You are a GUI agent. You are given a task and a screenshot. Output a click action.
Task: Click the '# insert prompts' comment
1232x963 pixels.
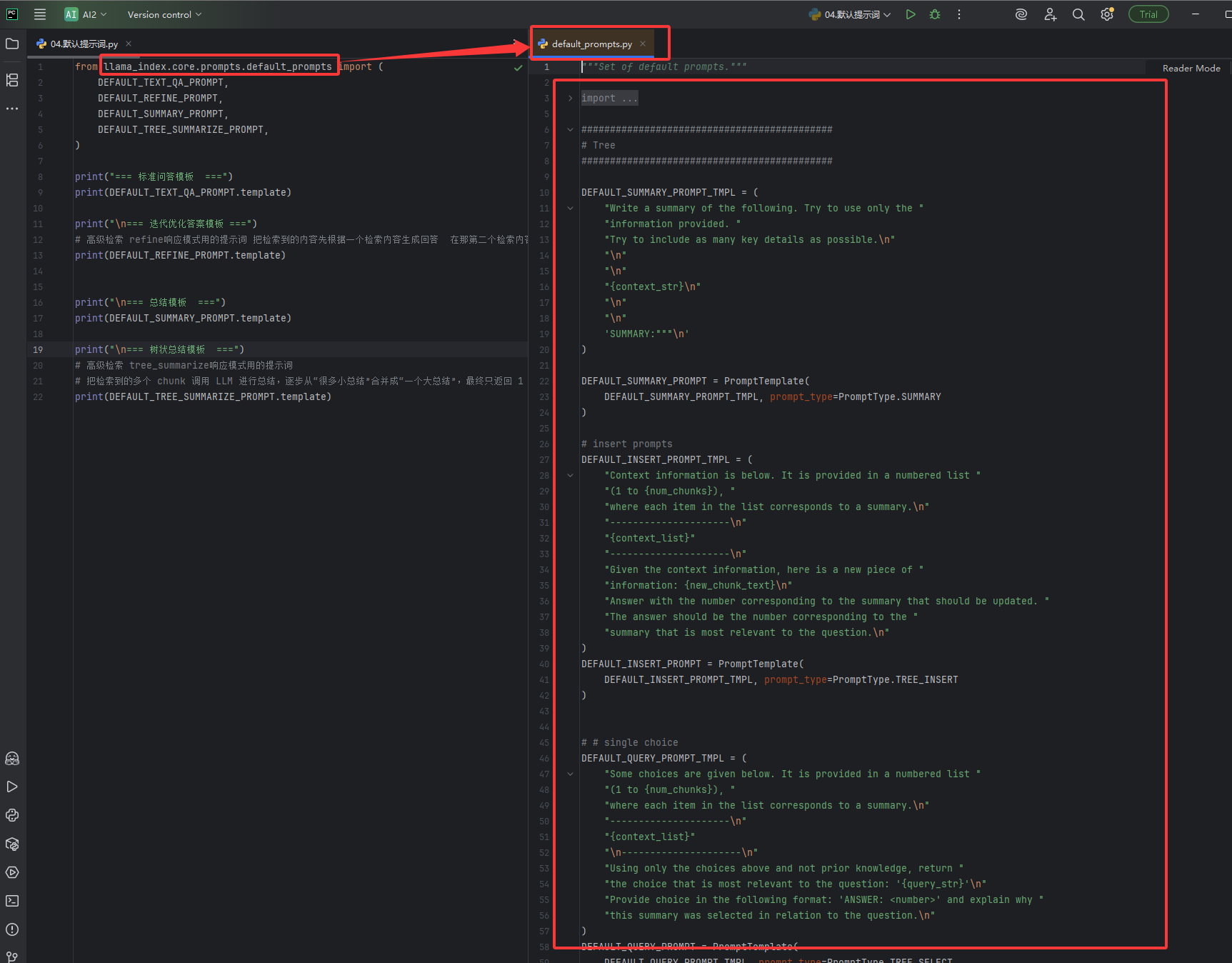click(626, 444)
